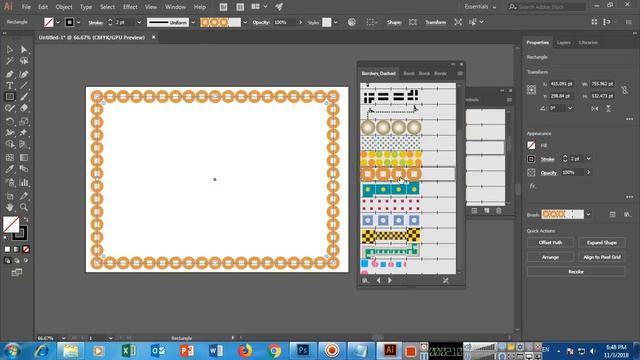Select the Artboard tool

pyautogui.click(x=10, y=196)
